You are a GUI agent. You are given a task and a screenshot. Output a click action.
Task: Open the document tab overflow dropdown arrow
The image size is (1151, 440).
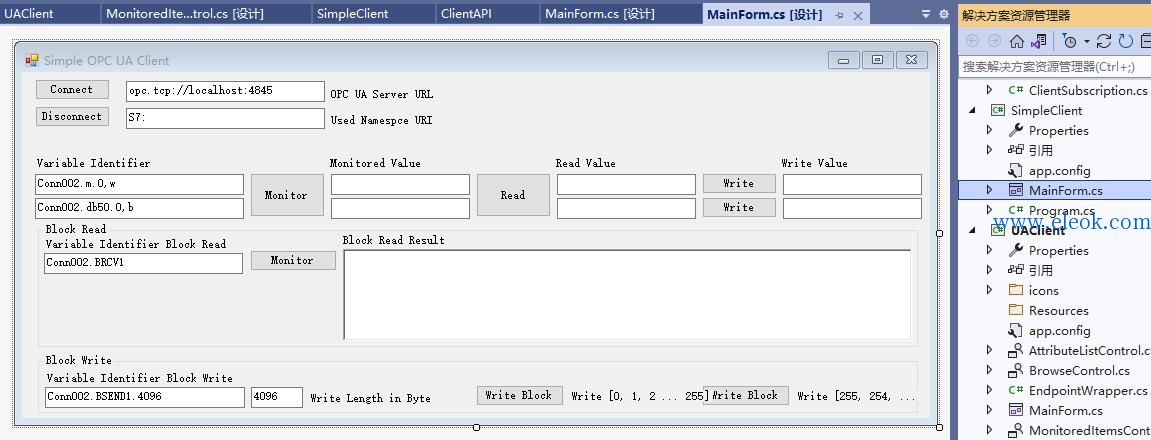(x=926, y=14)
